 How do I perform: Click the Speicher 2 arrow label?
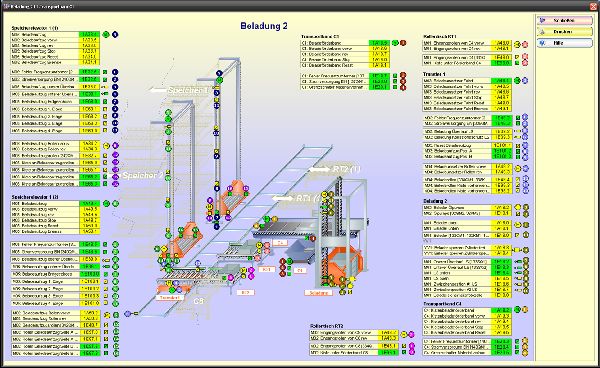coord(136,176)
